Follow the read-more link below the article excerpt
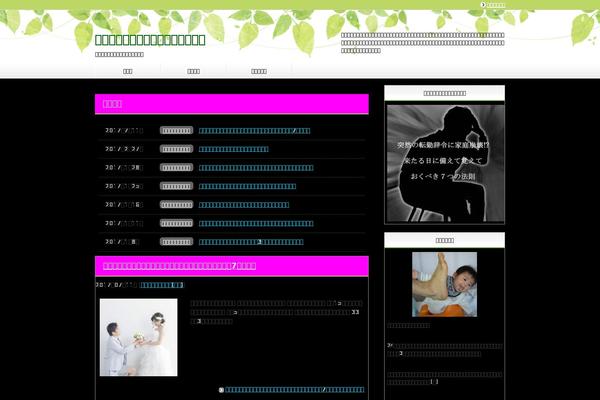This screenshot has width=600, height=400. (x=294, y=390)
